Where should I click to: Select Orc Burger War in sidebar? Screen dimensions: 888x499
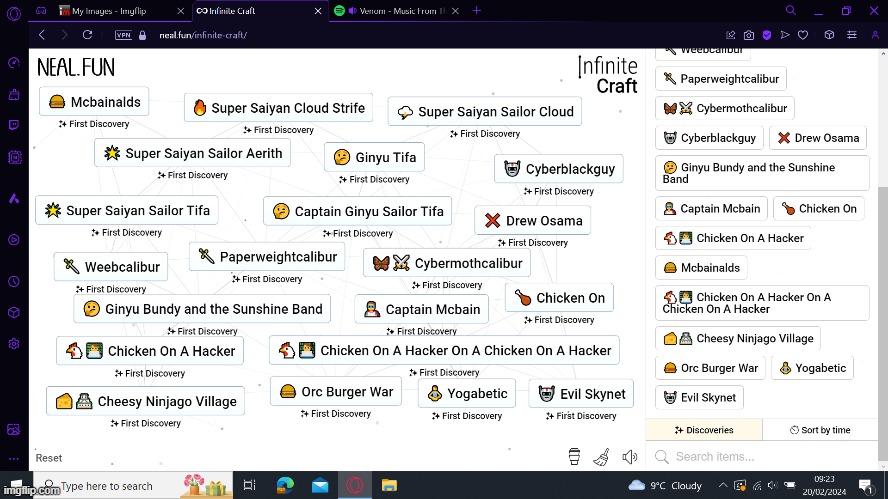(711, 368)
